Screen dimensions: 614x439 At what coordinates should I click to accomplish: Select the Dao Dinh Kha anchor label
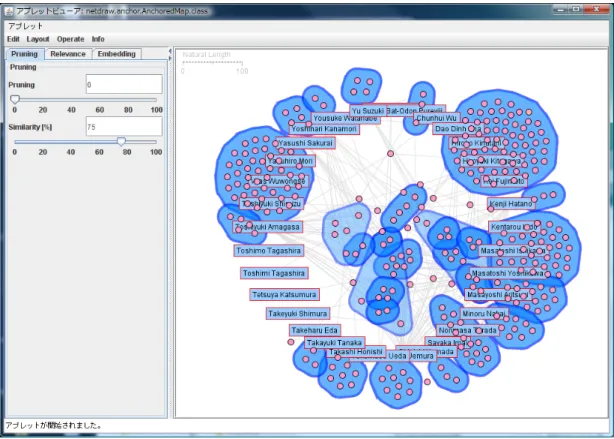458,128
